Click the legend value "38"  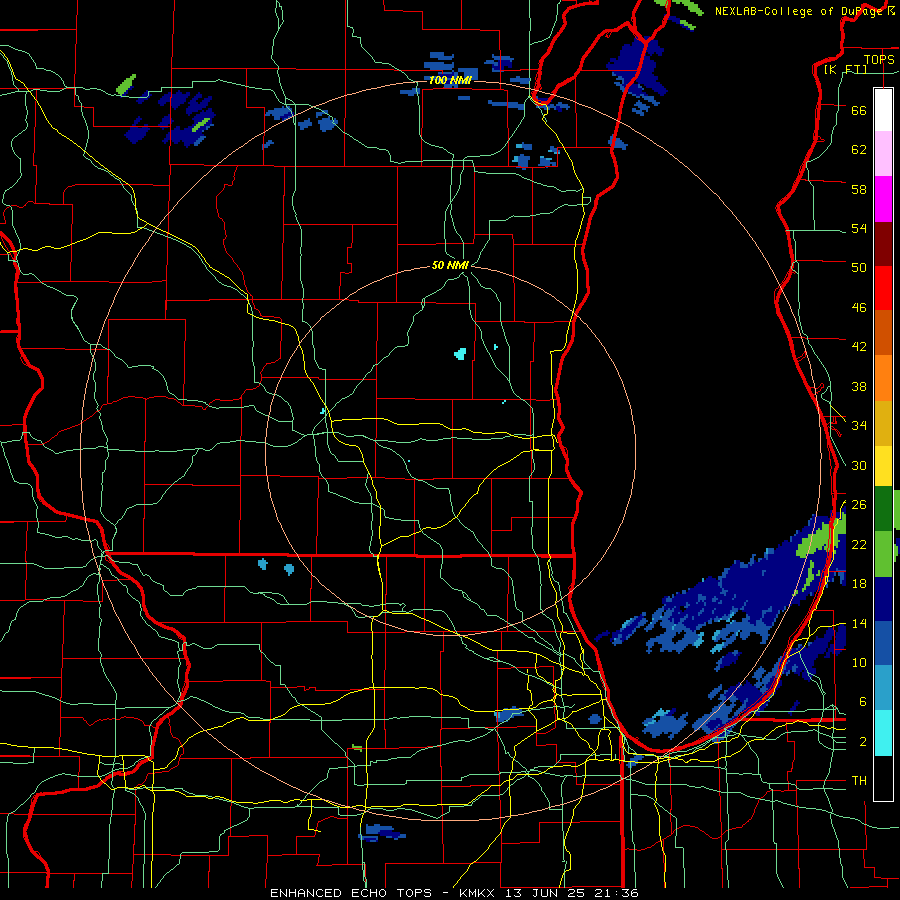859,386
